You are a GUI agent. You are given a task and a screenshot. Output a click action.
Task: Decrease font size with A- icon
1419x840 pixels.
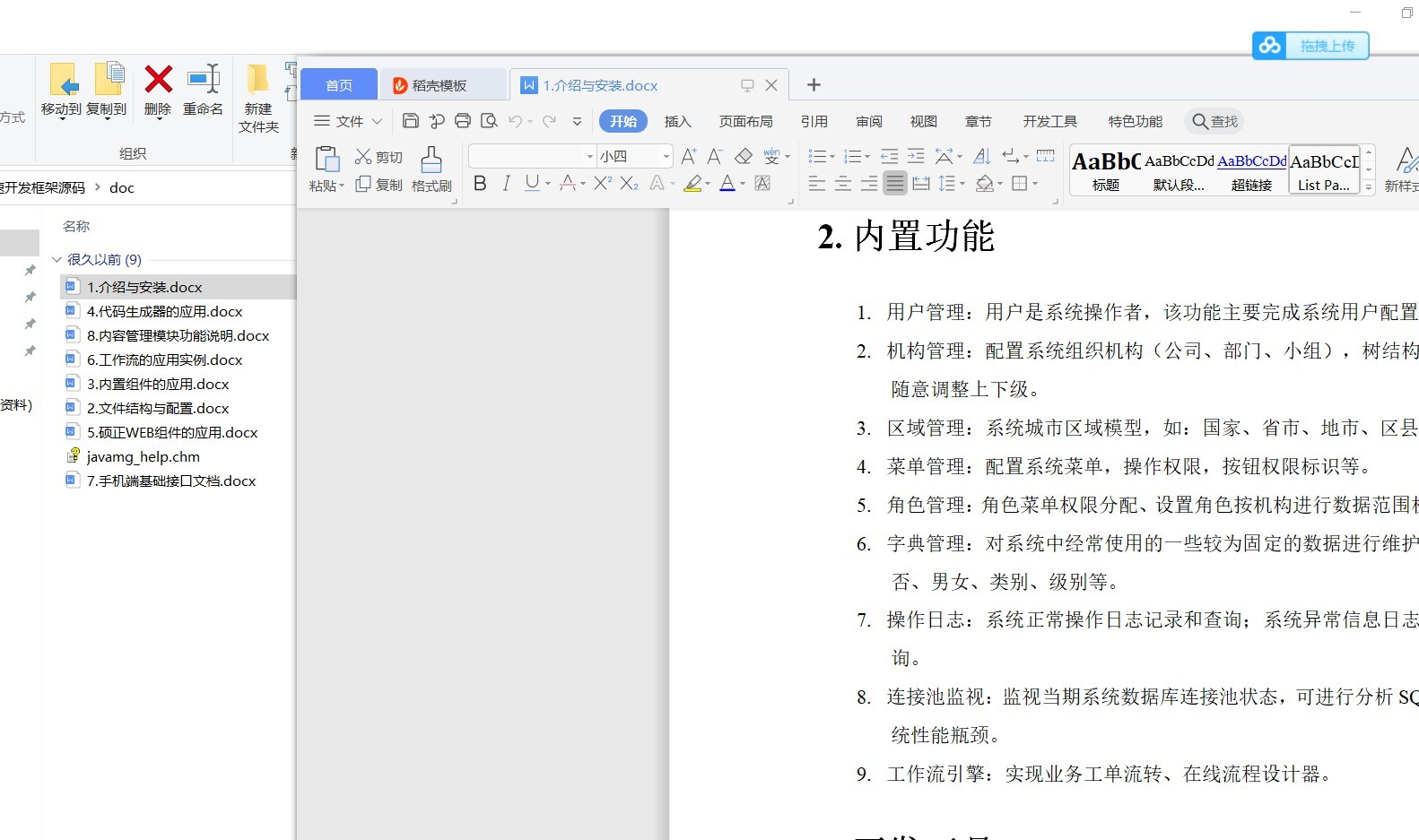tap(715, 156)
